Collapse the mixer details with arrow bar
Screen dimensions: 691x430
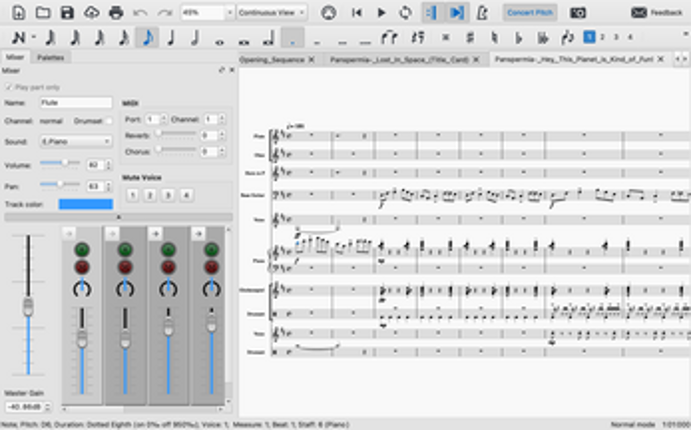118,217
